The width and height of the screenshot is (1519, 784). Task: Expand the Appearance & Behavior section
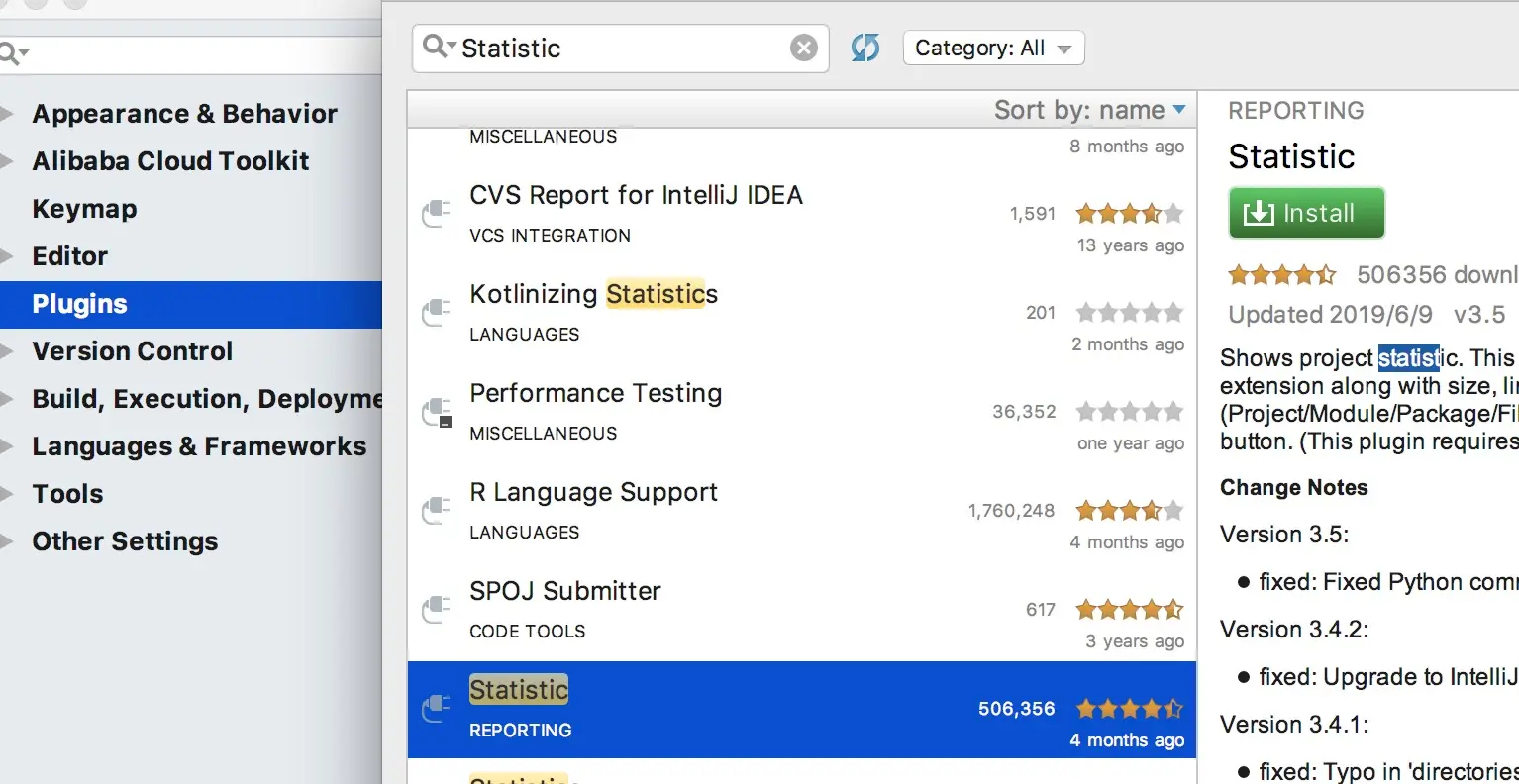tap(7, 114)
